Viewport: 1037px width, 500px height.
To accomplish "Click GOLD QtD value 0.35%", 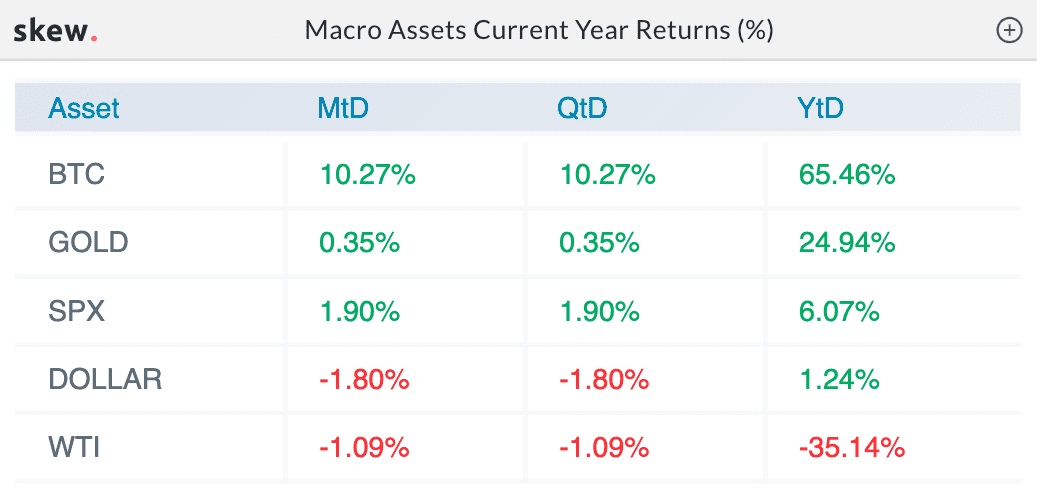I will (x=599, y=243).
